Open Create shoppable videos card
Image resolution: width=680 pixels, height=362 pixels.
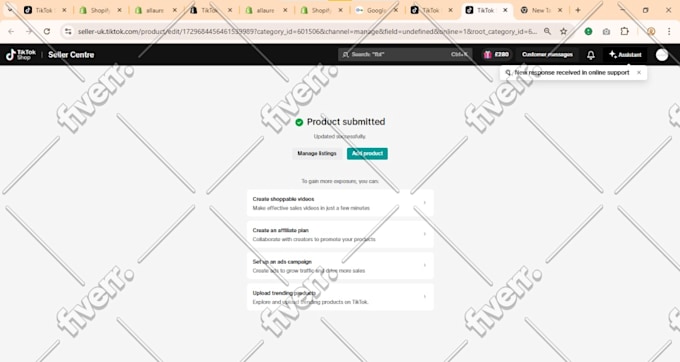point(340,203)
